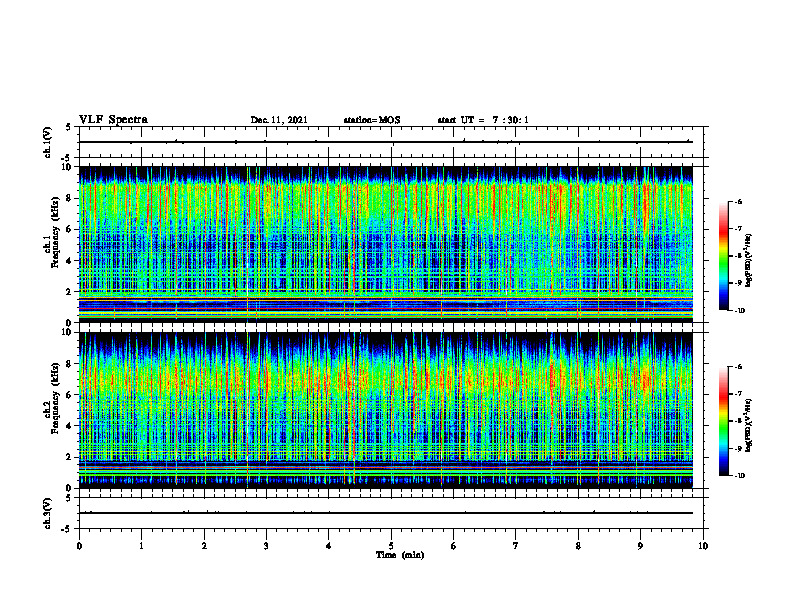Click the ch.1 spectrogram color scale bar
This screenshot has width=792, height=612.
coord(723,256)
